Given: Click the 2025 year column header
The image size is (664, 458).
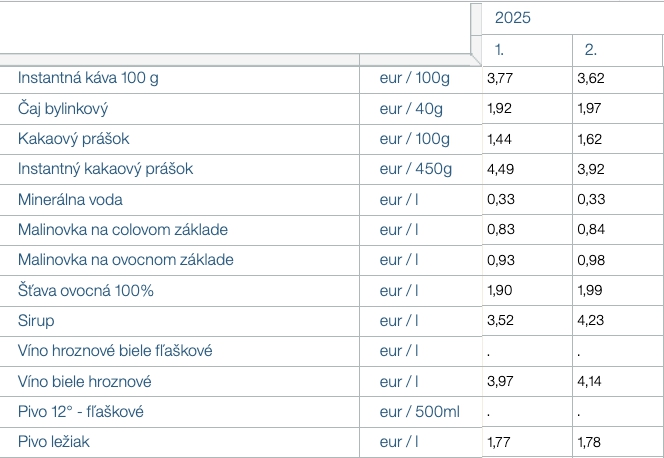Looking at the screenshot, I should click(x=512, y=18).
